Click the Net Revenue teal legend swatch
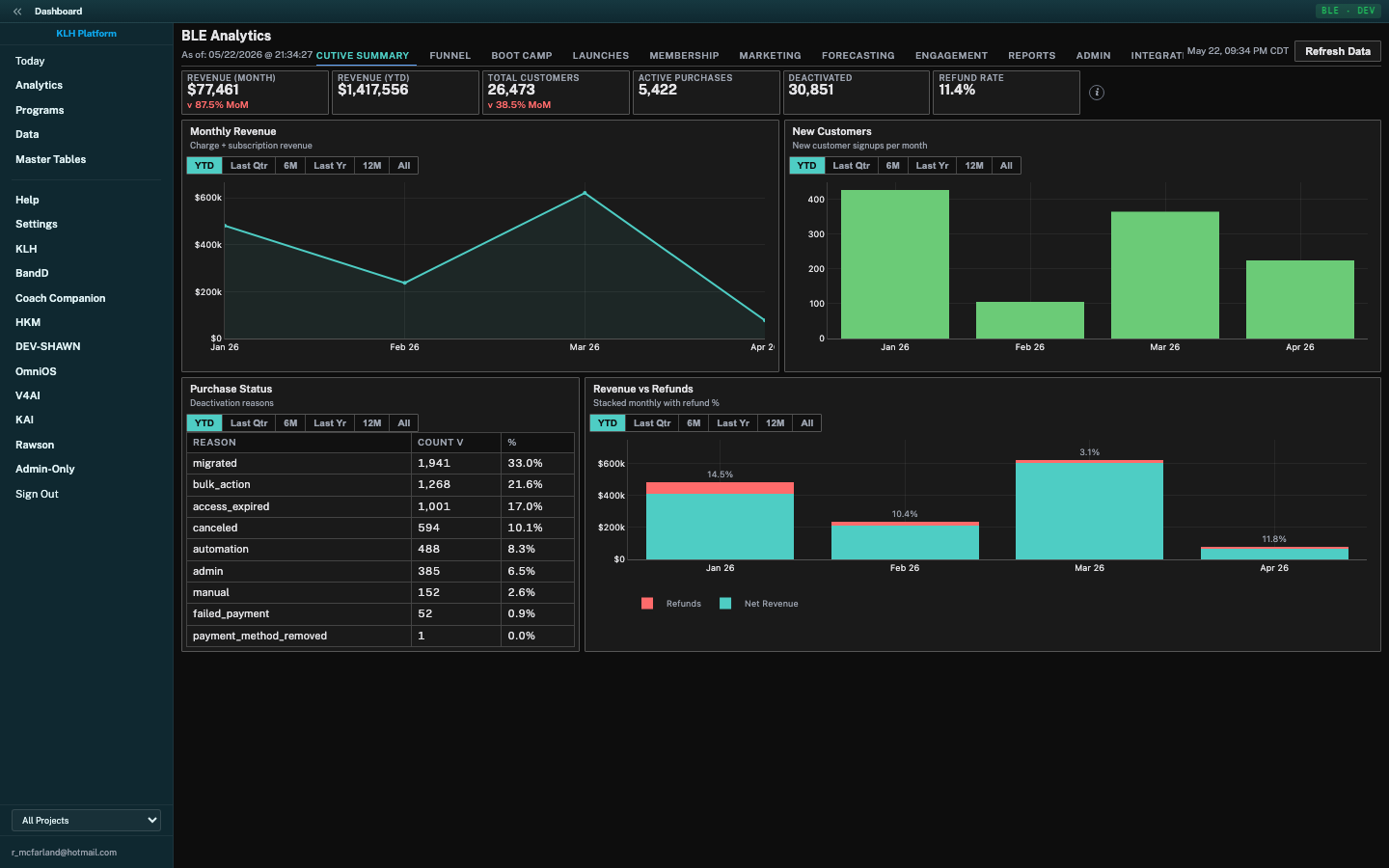Image resolution: width=1389 pixels, height=868 pixels. click(725, 604)
